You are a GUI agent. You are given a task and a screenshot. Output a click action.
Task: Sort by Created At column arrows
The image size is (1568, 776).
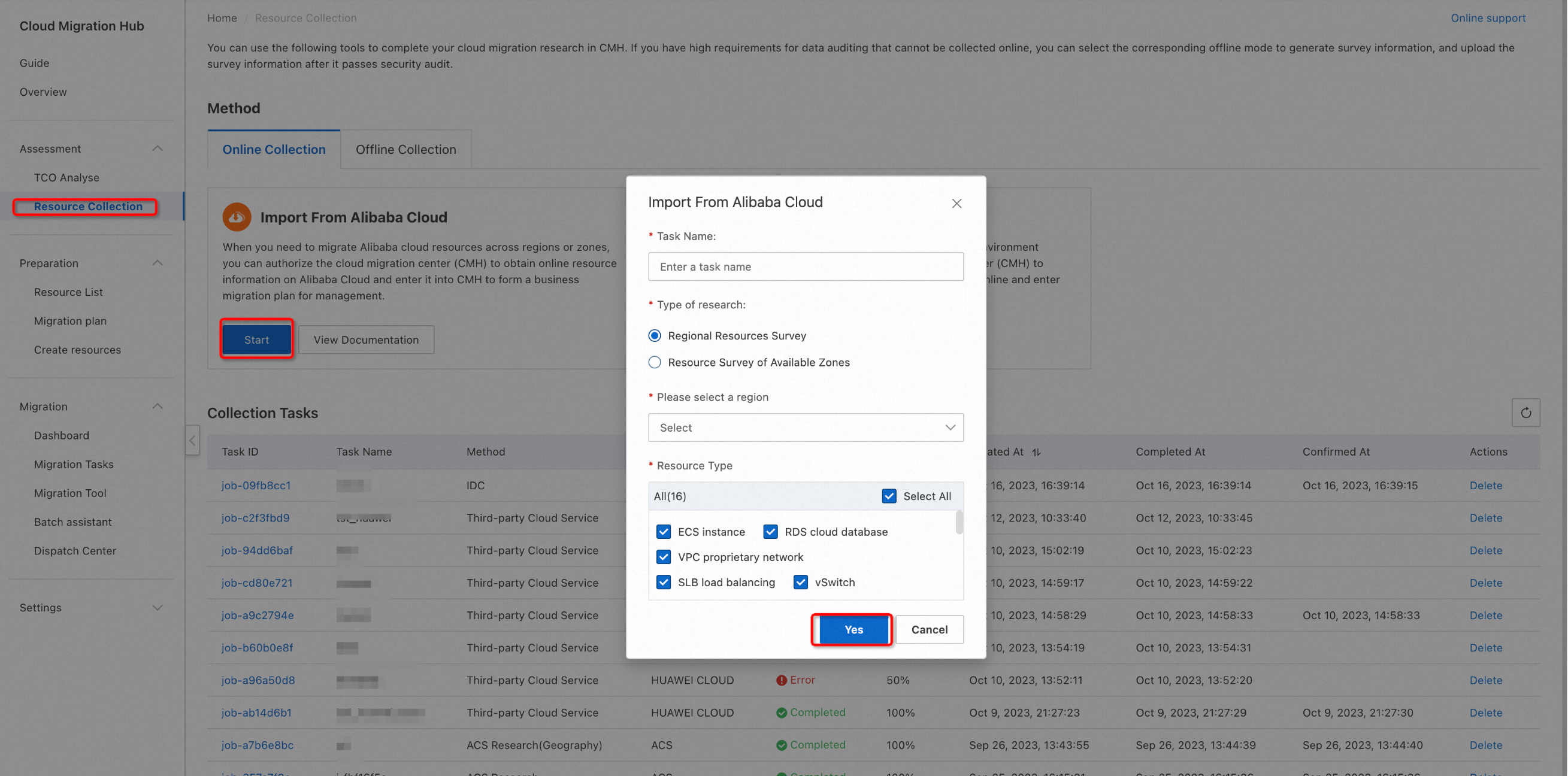1036,451
